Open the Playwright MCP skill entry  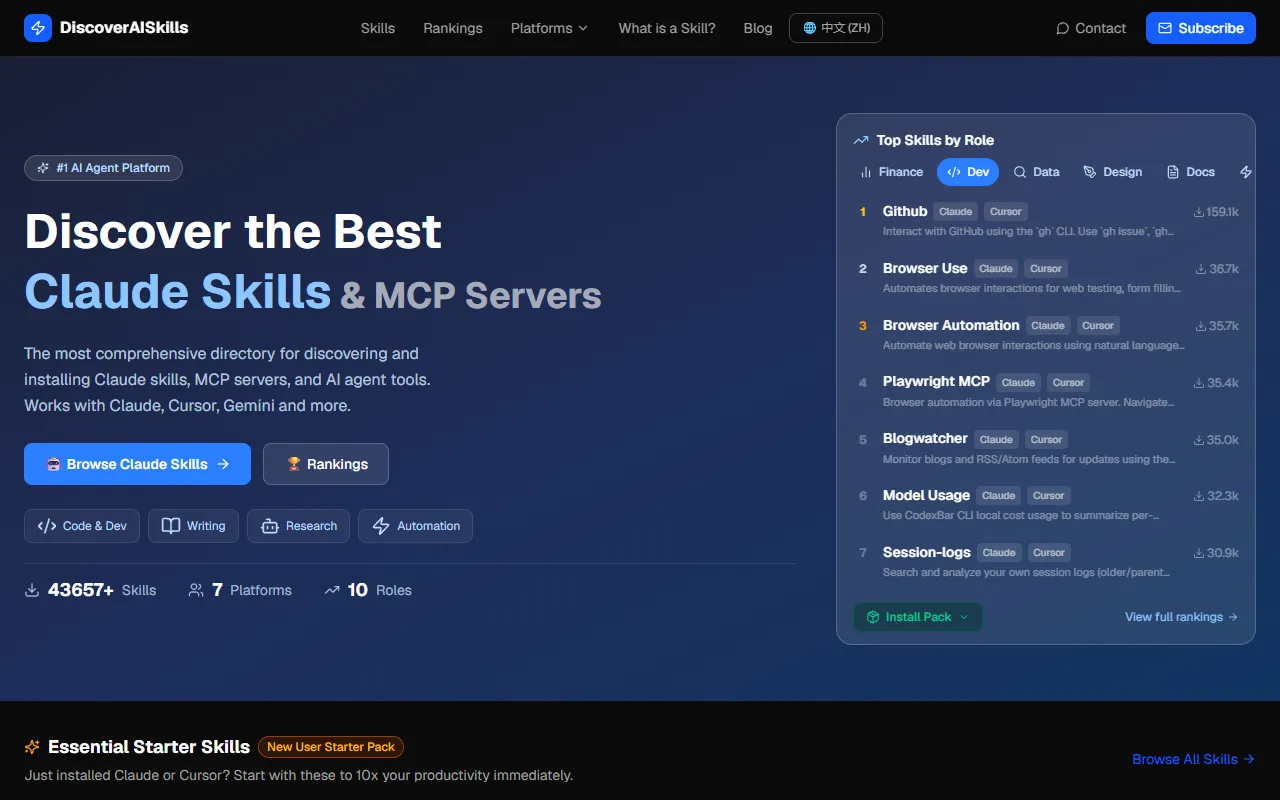coord(936,382)
